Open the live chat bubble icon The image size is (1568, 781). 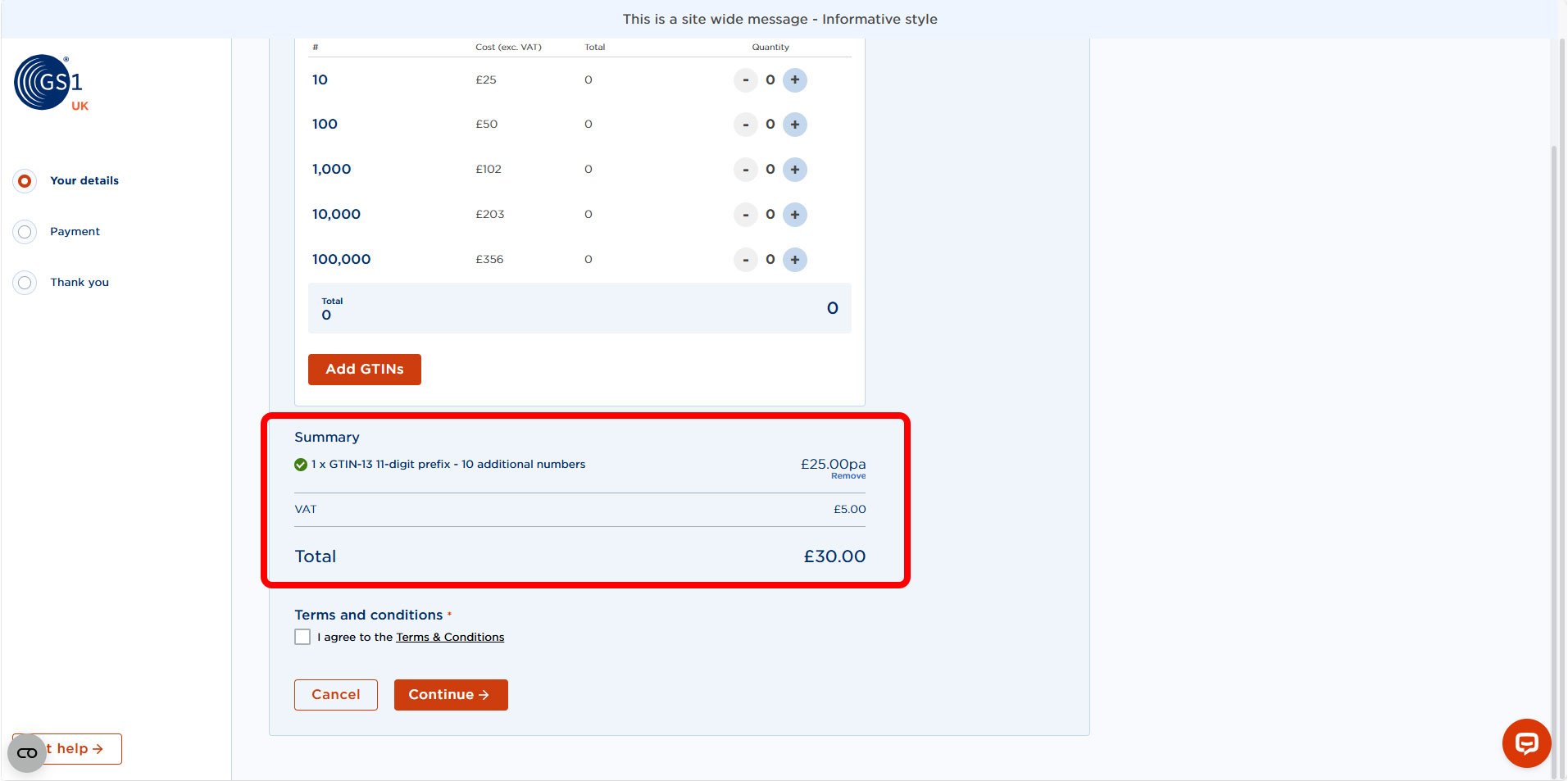(1525, 743)
